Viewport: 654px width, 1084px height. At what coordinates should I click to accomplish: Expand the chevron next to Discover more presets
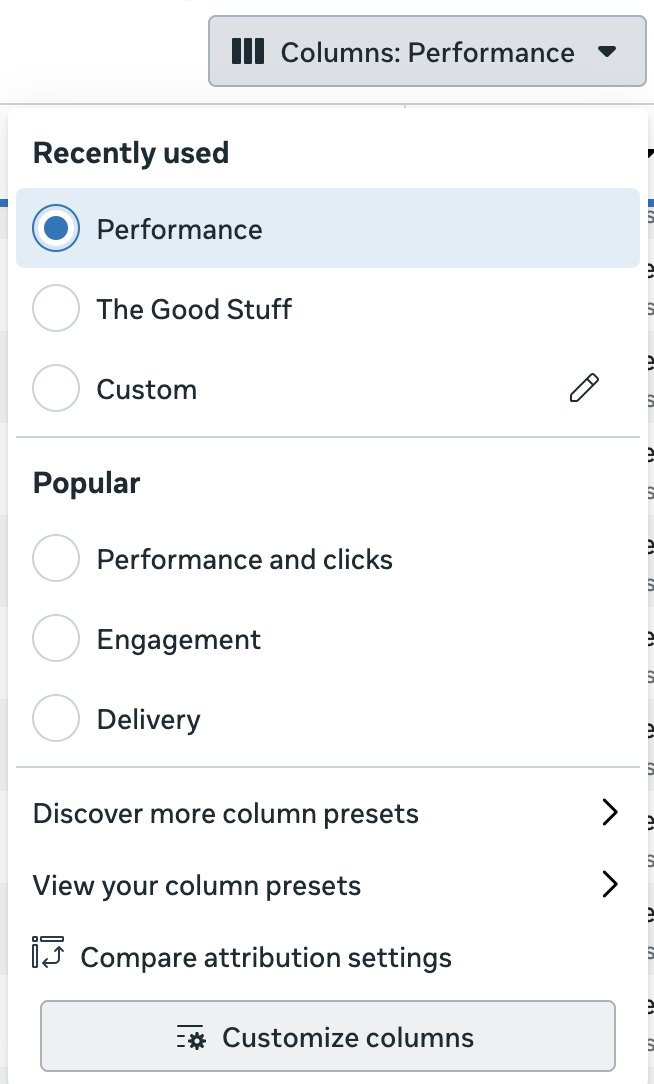point(610,813)
